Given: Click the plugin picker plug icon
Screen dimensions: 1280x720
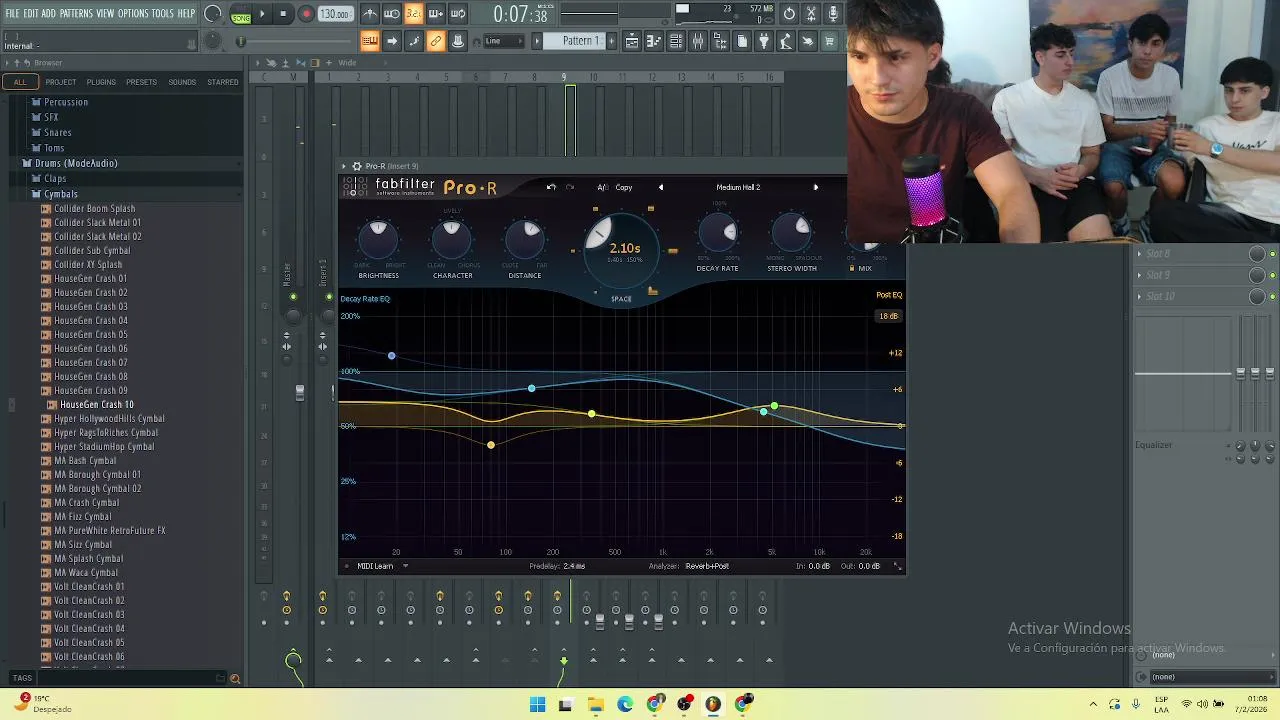Looking at the screenshot, I should 764,41.
